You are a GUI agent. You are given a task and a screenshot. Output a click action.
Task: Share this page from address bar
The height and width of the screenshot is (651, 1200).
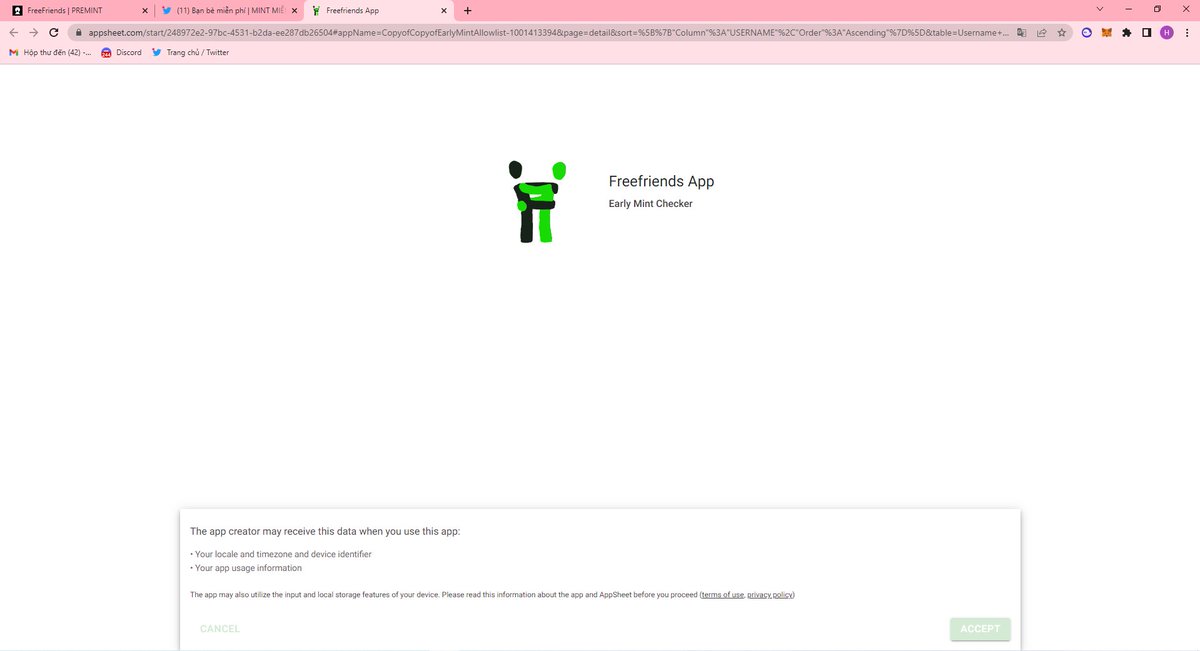[x=1041, y=32]
